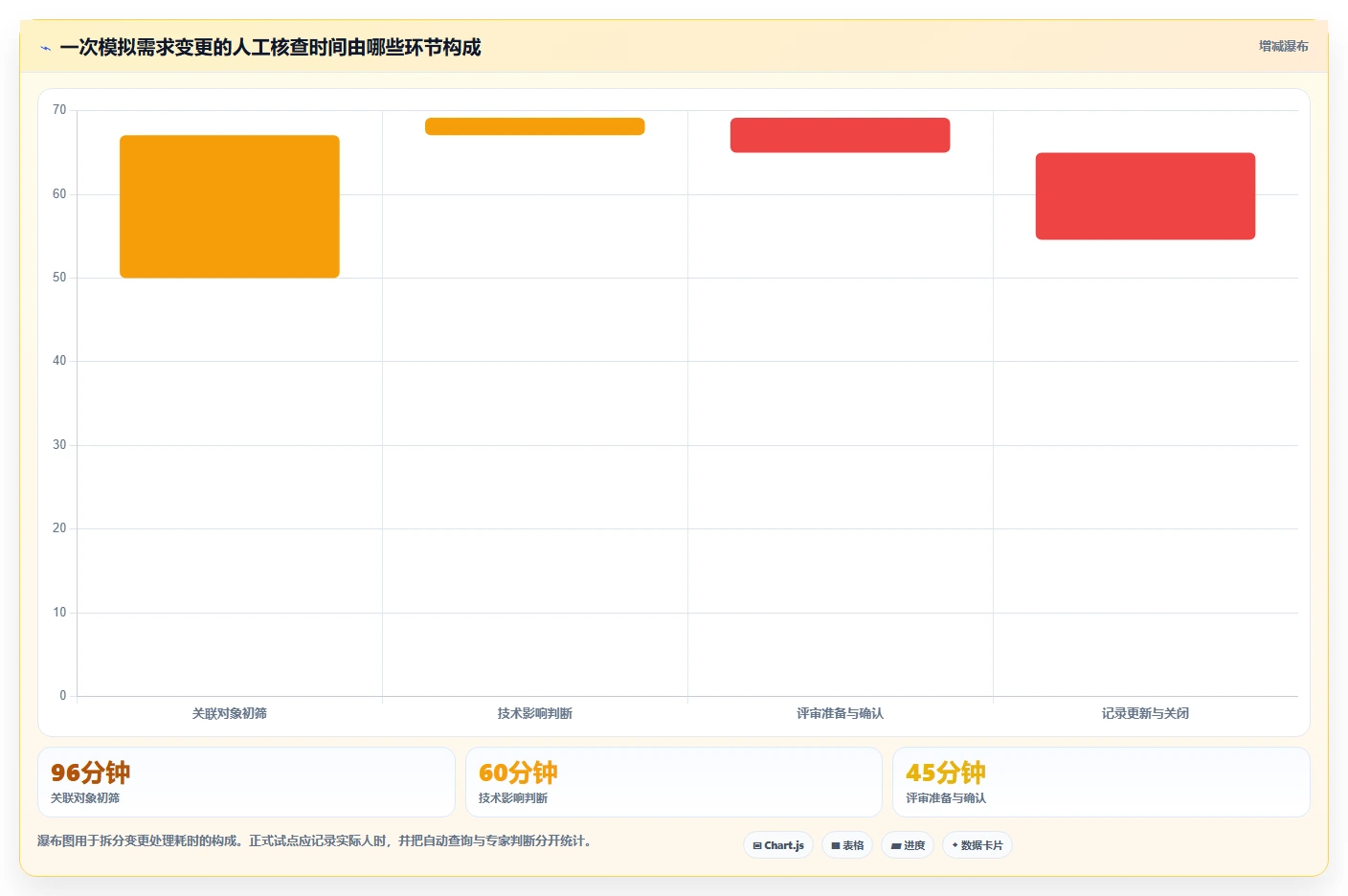This screenshot has width=1348, height=896.
Task: Click the Chart.js tag pill
Action: tap(778, 845)
